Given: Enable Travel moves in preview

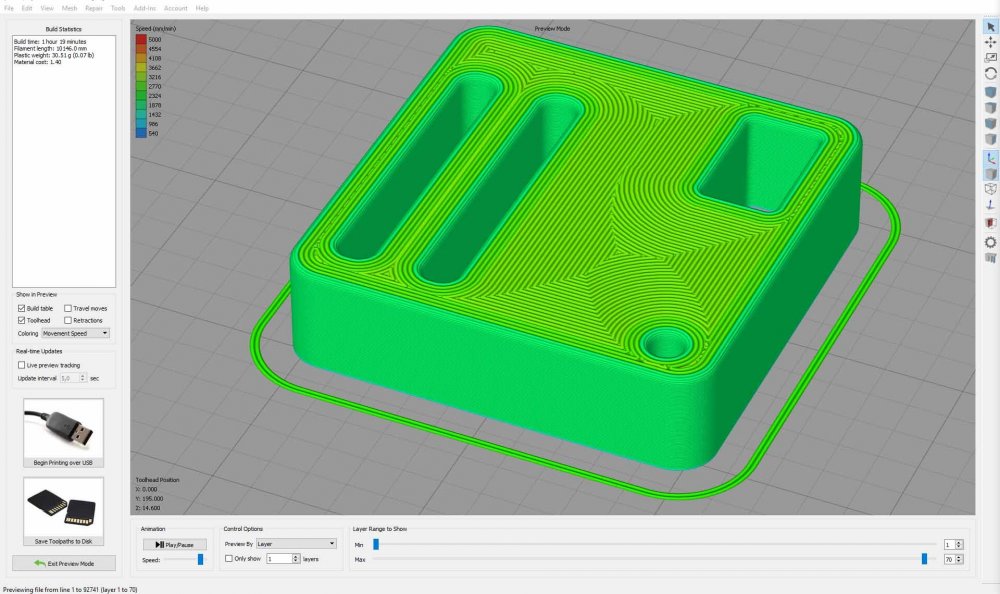Looking at the screenshot, I should [x=68, y=309].
